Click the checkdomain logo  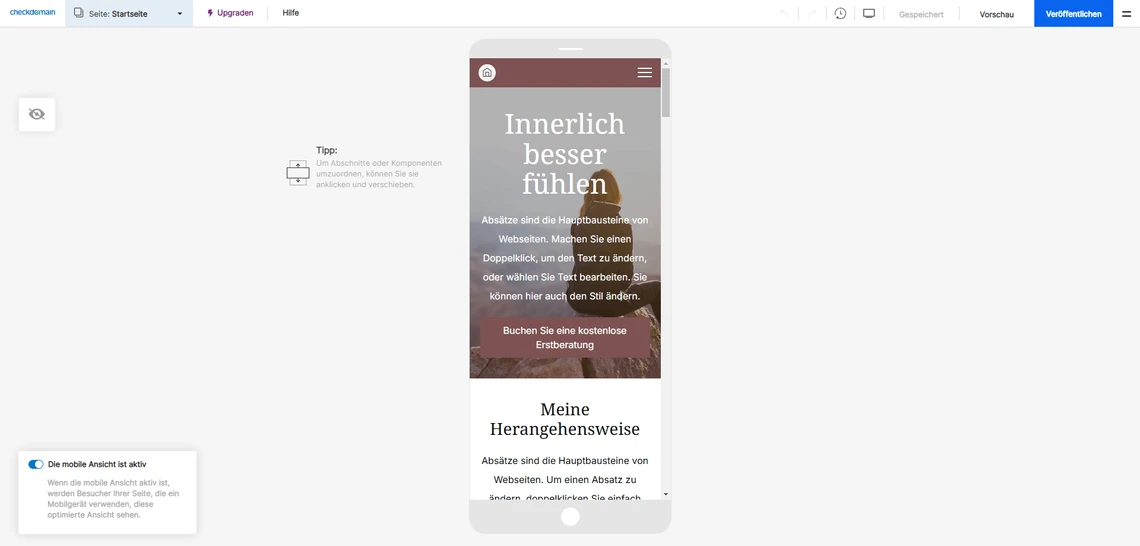pos(32,12)
